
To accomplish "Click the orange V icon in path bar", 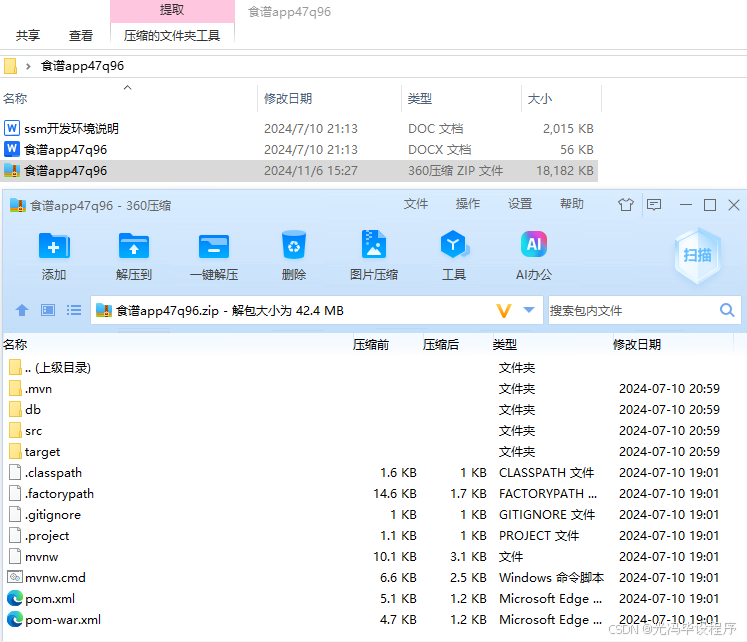I will pos(504,311).
